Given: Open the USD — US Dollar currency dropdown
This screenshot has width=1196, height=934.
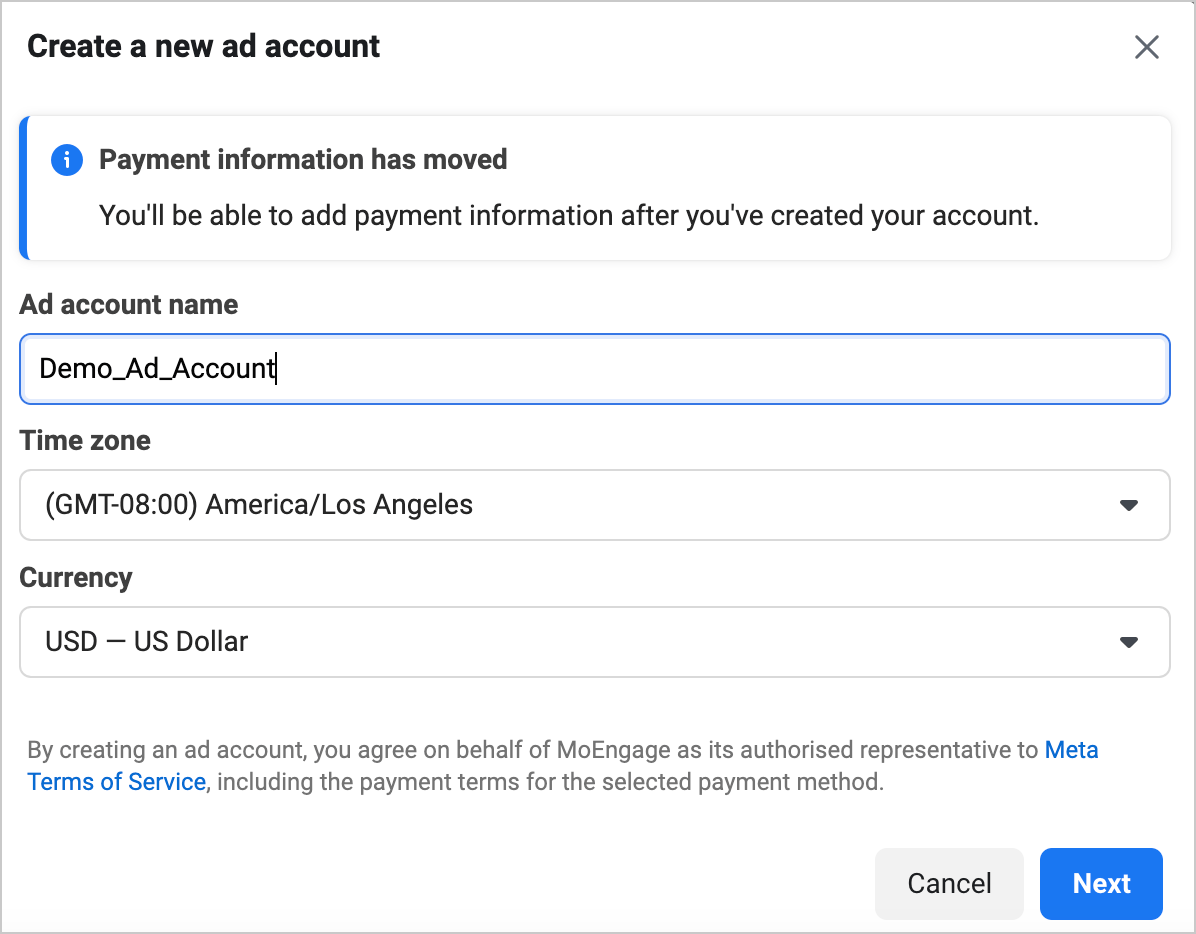Looking at the screenshot, I should coord(595,642).
